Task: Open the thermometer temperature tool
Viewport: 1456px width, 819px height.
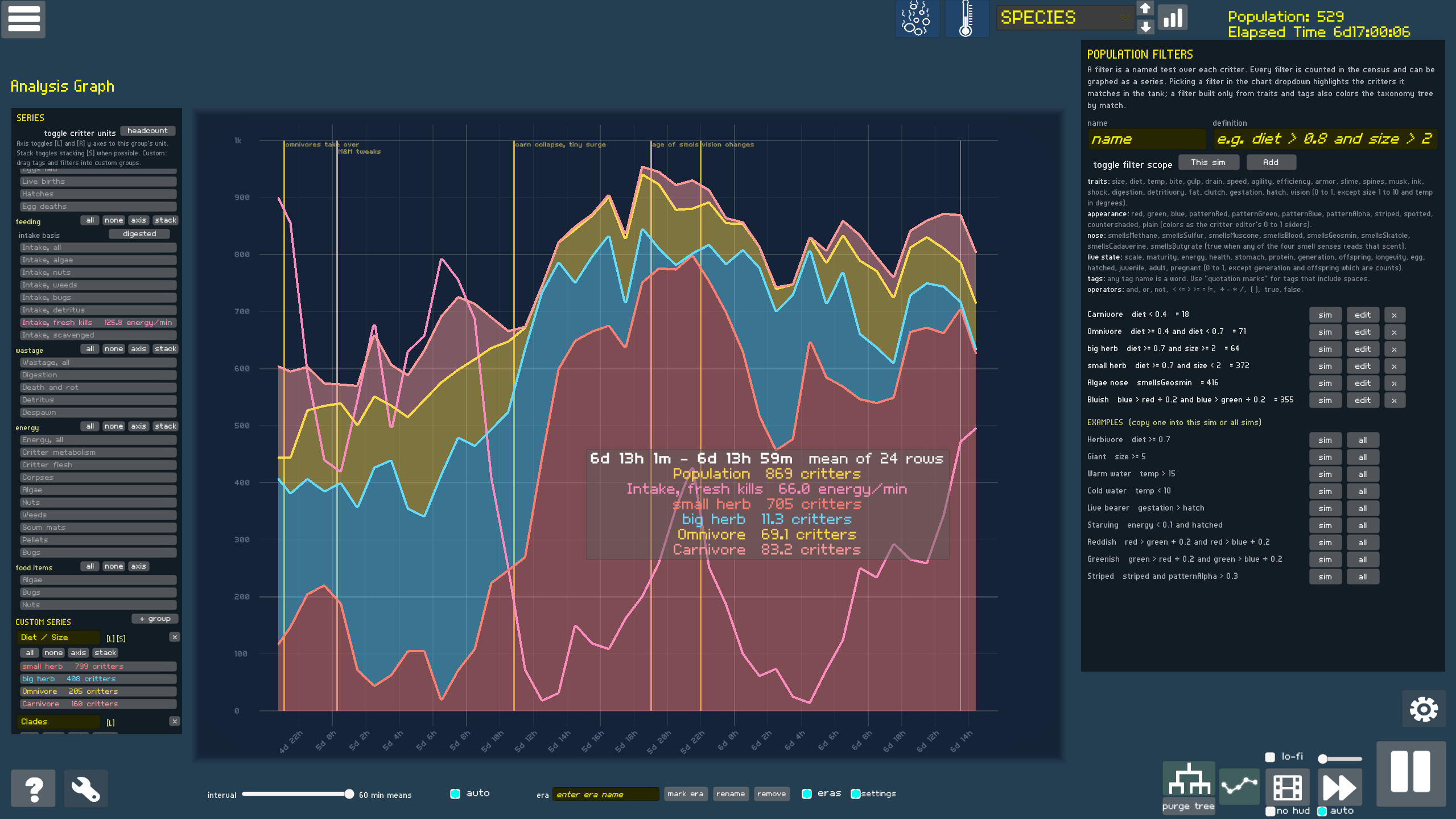Action: (966, 19)
